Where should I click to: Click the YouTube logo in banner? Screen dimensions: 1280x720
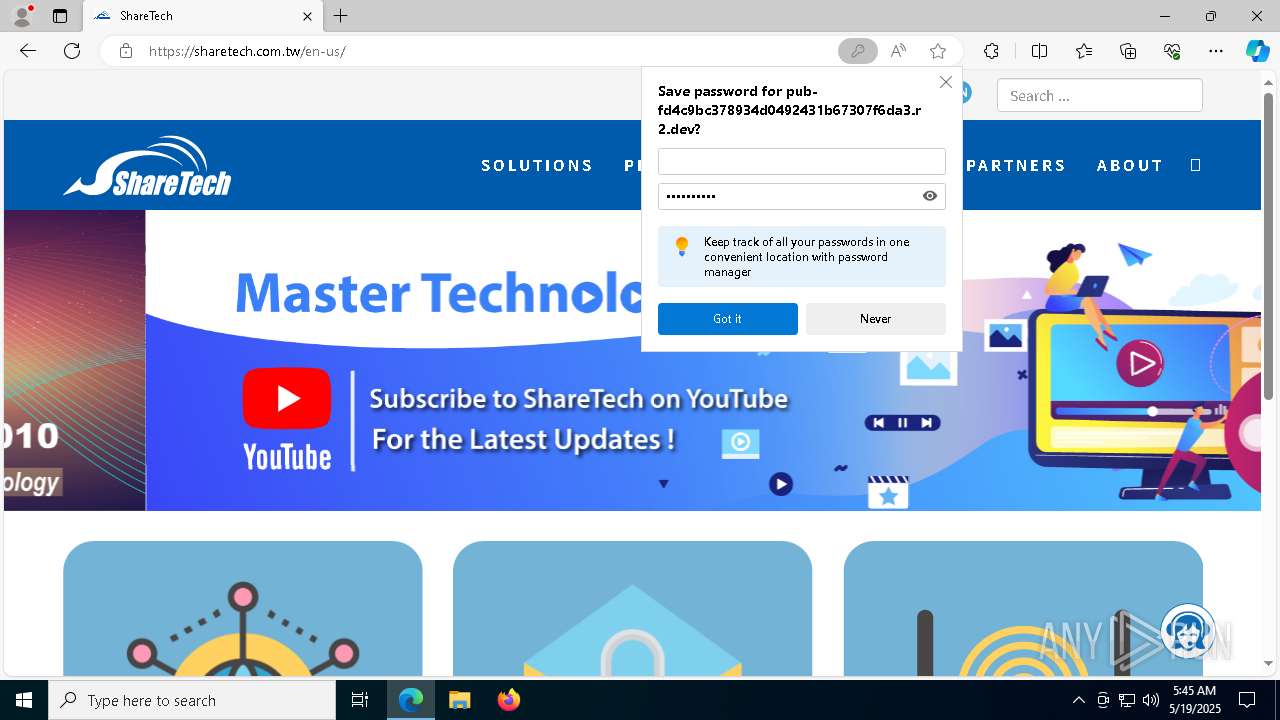(x=287, y=418)
